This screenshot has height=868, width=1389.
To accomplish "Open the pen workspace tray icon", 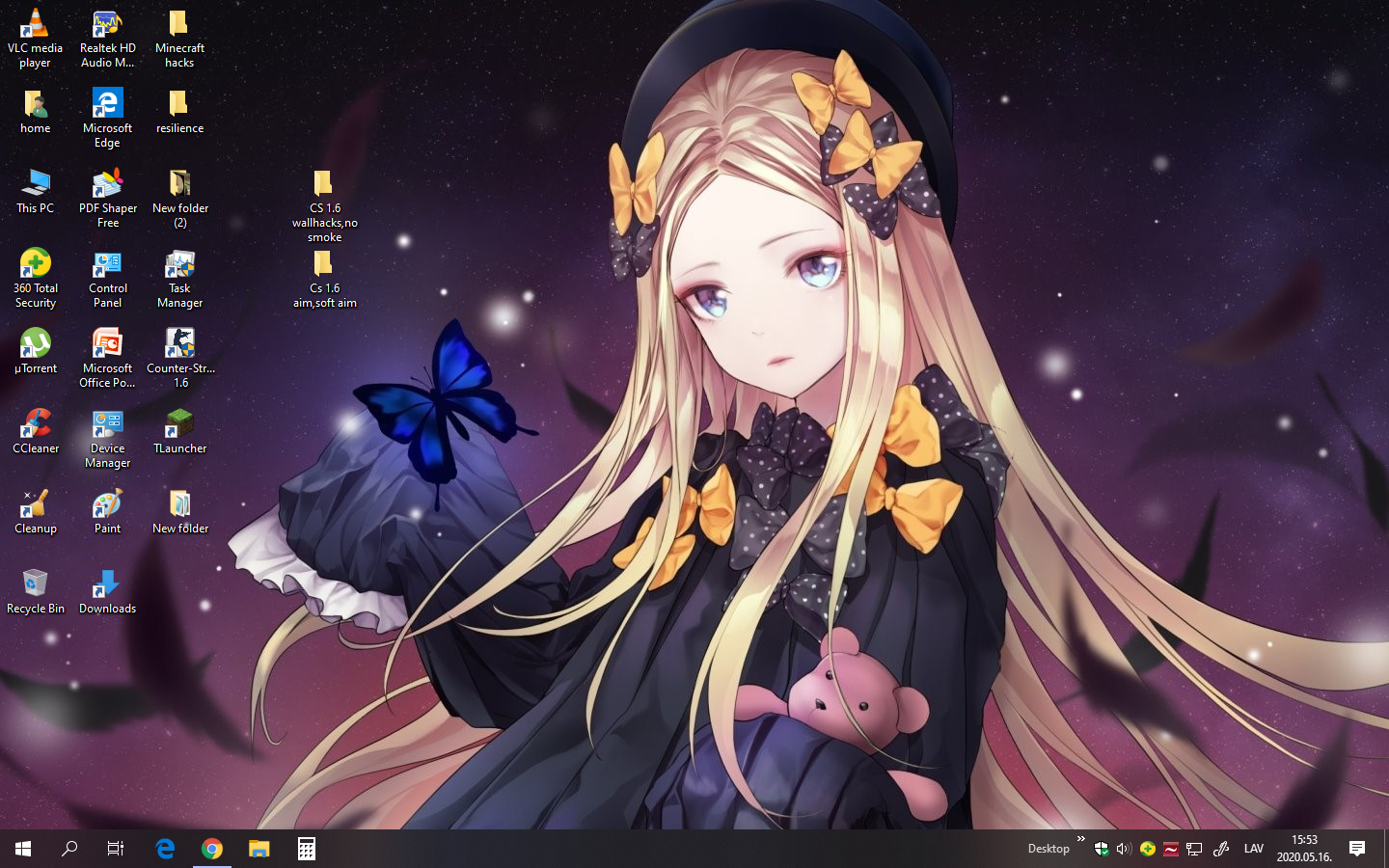I will point(1220,849).
